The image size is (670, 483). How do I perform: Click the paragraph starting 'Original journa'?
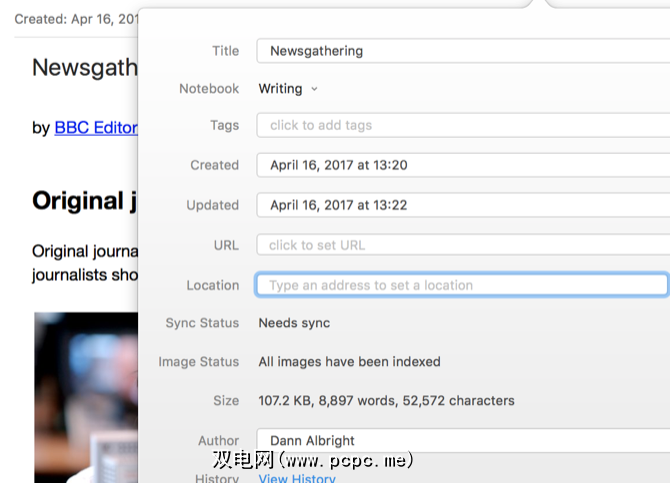coord(84,262)
